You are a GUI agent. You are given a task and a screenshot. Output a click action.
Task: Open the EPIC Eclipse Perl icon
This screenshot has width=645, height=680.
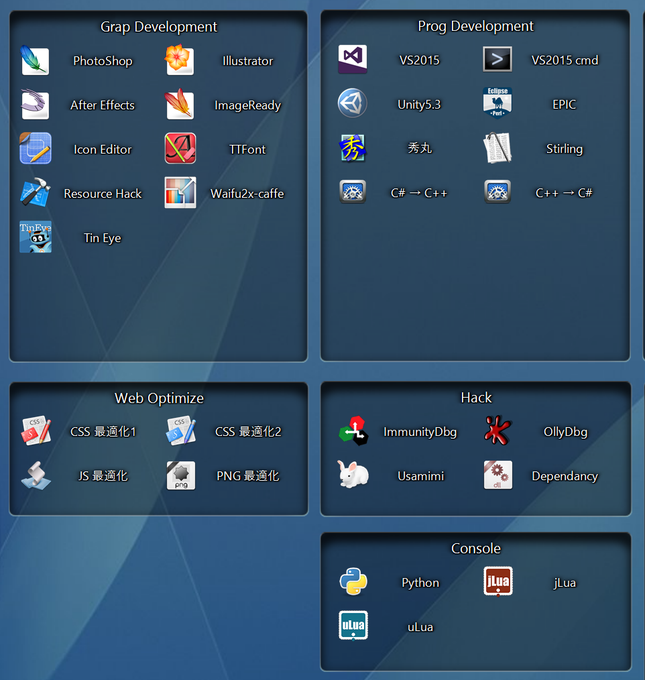[x=497, y=103]
